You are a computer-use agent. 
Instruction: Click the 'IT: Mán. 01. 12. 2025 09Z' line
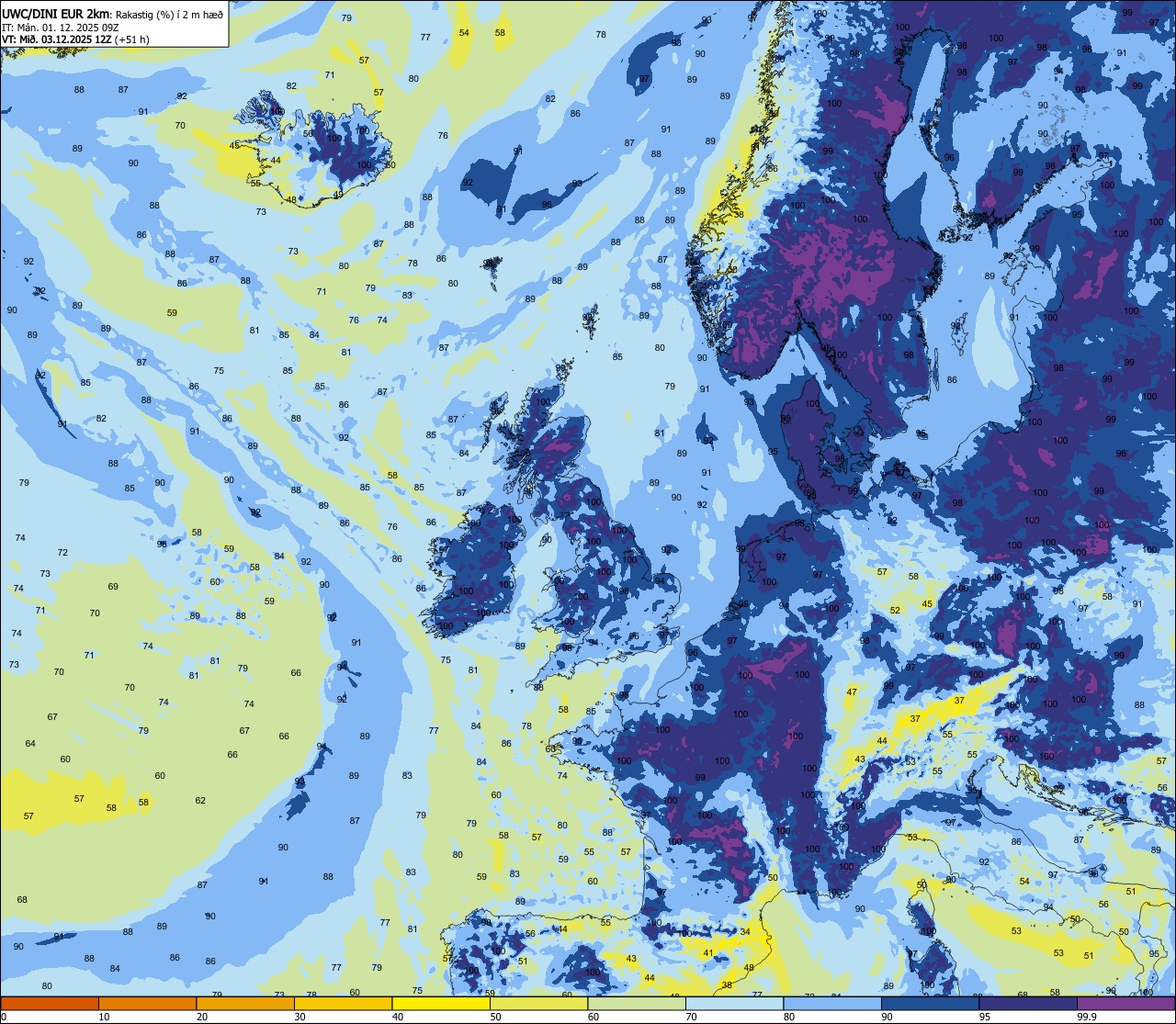tap(62, 28)
